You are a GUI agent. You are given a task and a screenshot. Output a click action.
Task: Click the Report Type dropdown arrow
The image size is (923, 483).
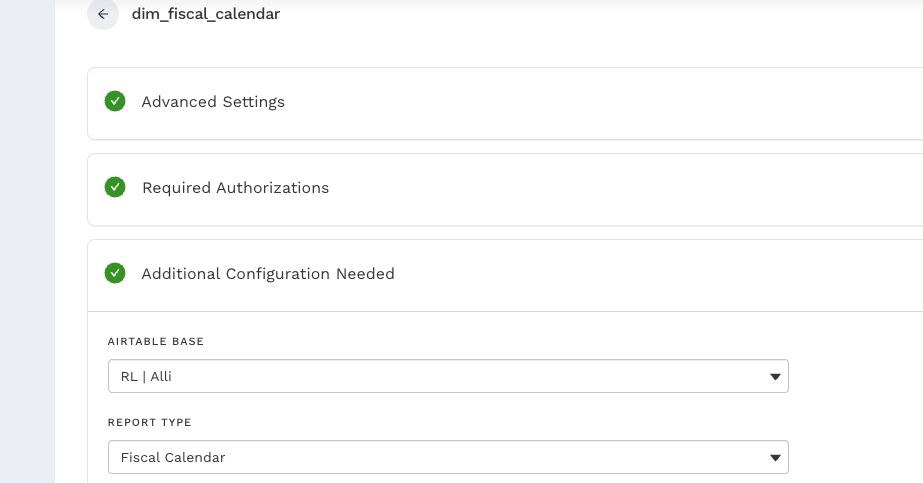tap(774, 458)
